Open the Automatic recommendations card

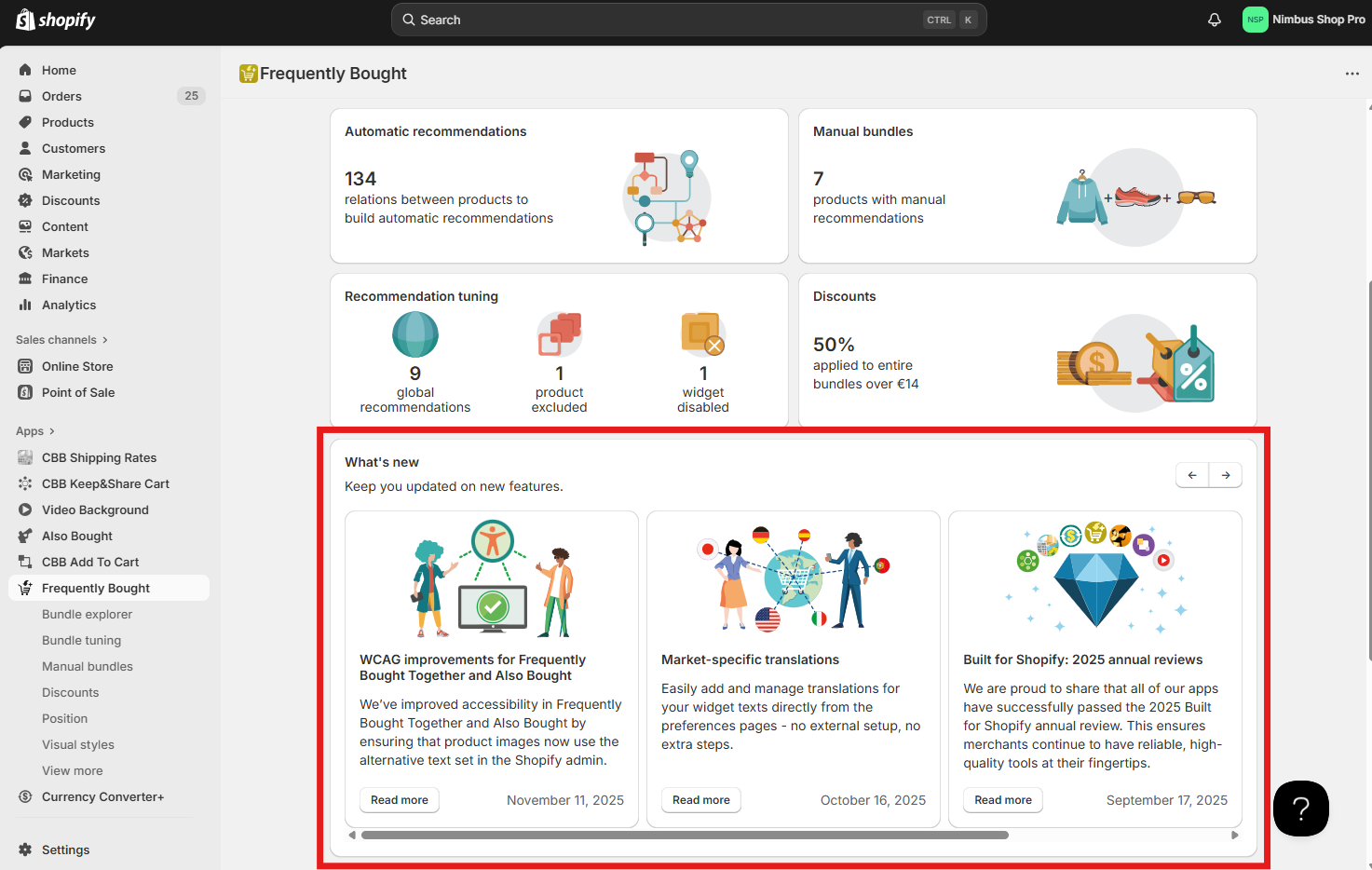click(559, 185)
